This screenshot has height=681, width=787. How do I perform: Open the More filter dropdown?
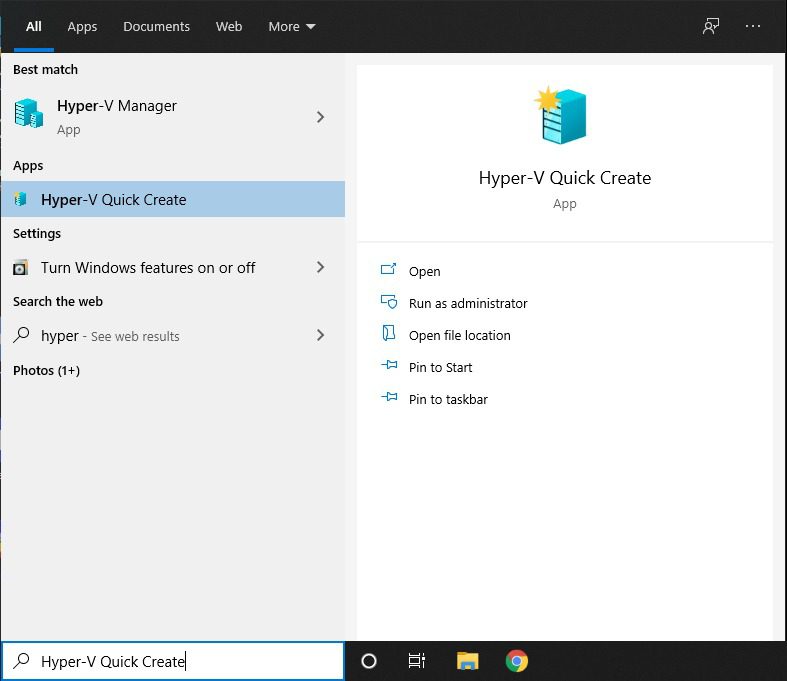pos(291,27)
